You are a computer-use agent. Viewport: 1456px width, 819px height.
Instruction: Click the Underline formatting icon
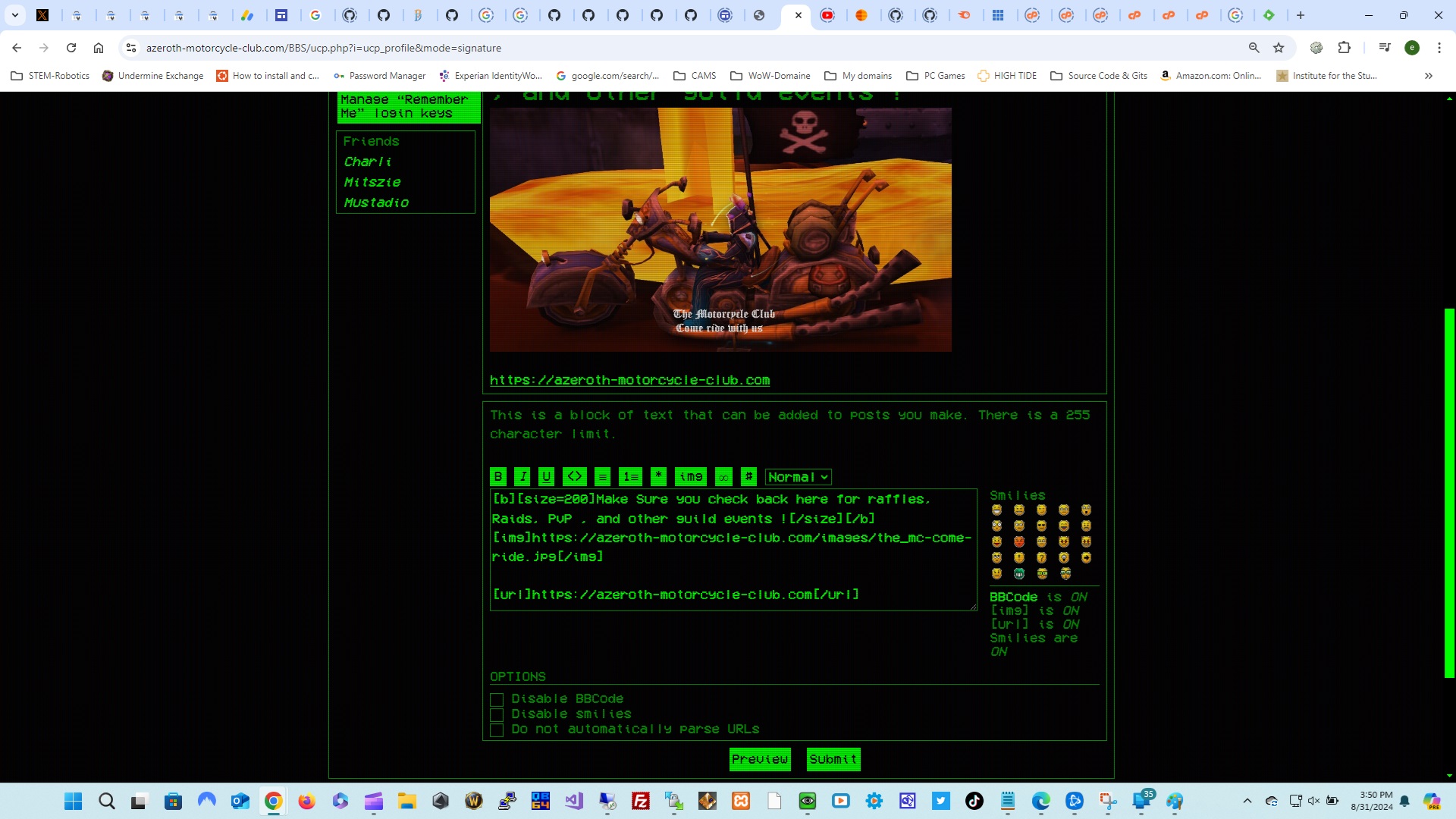point(547,476)
